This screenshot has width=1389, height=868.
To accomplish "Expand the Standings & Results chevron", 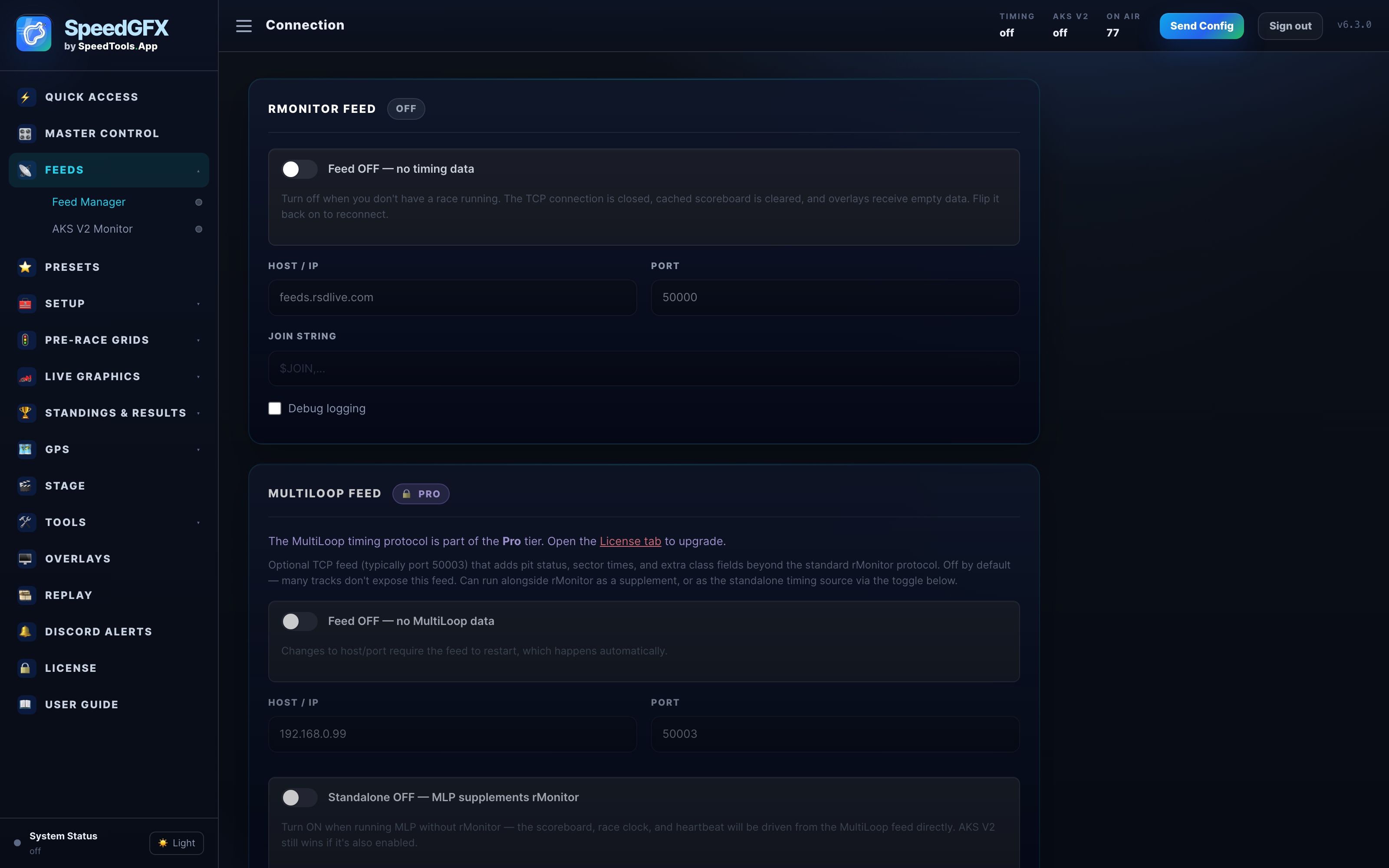I will pos(199,413).
